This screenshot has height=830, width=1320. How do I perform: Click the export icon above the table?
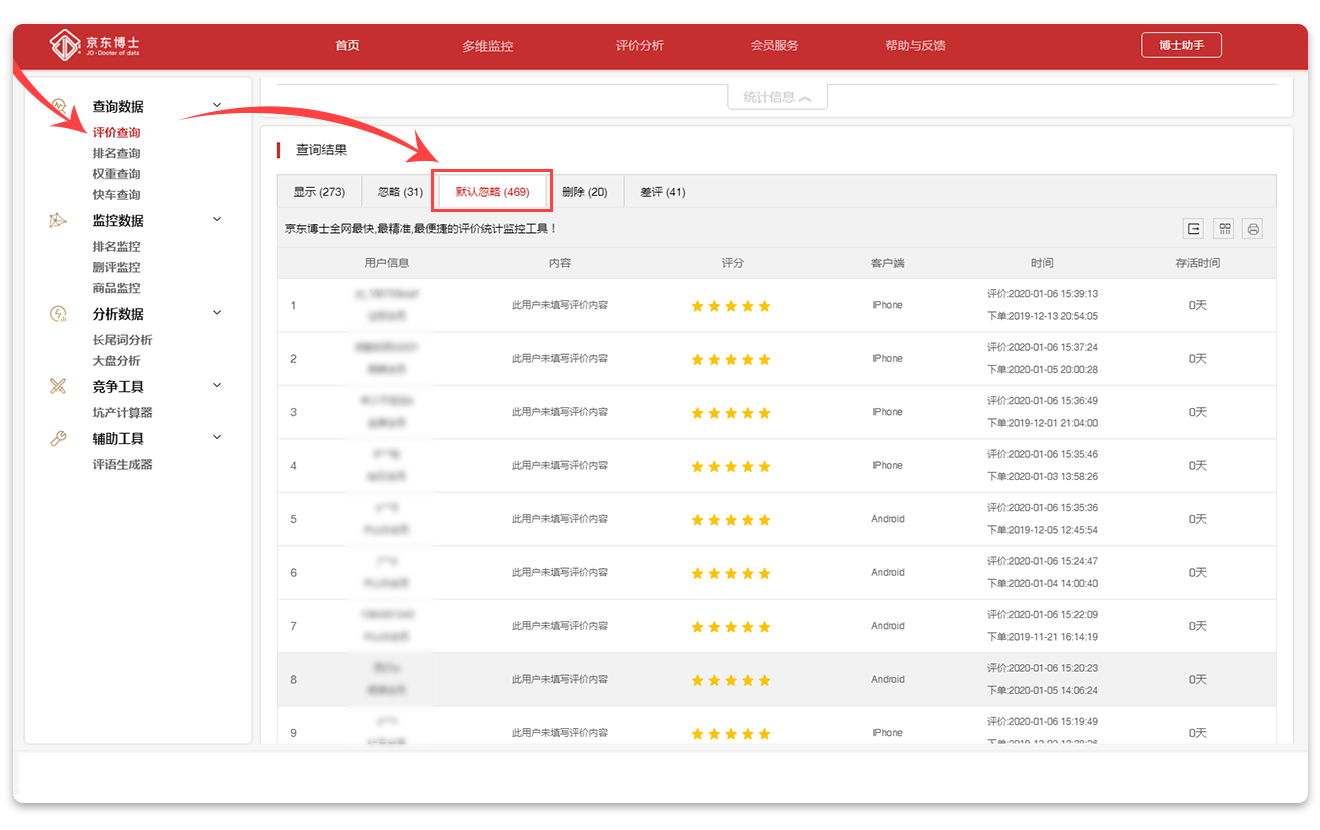[x=1193, y=229]
